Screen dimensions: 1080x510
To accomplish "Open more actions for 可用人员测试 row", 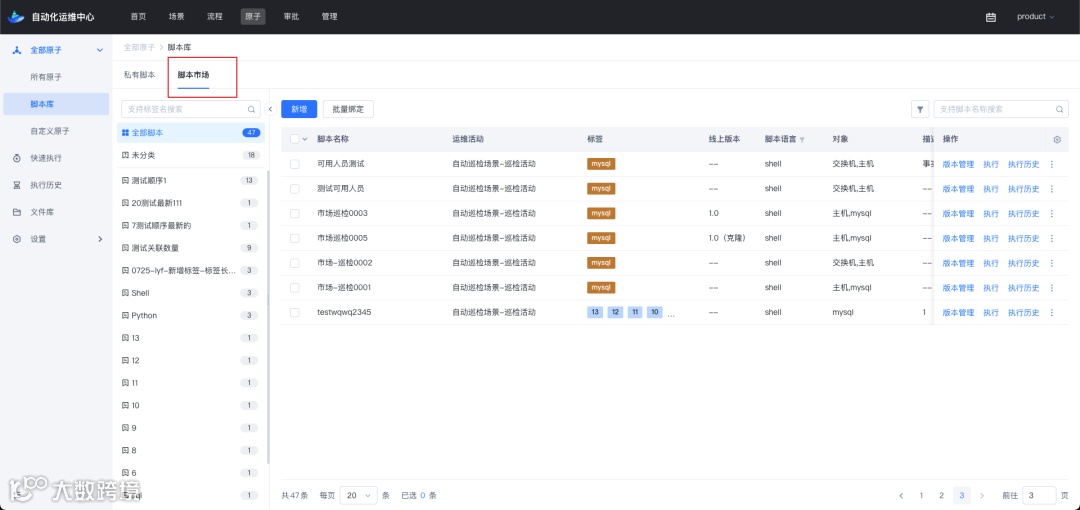I will tap(1052, 164).
